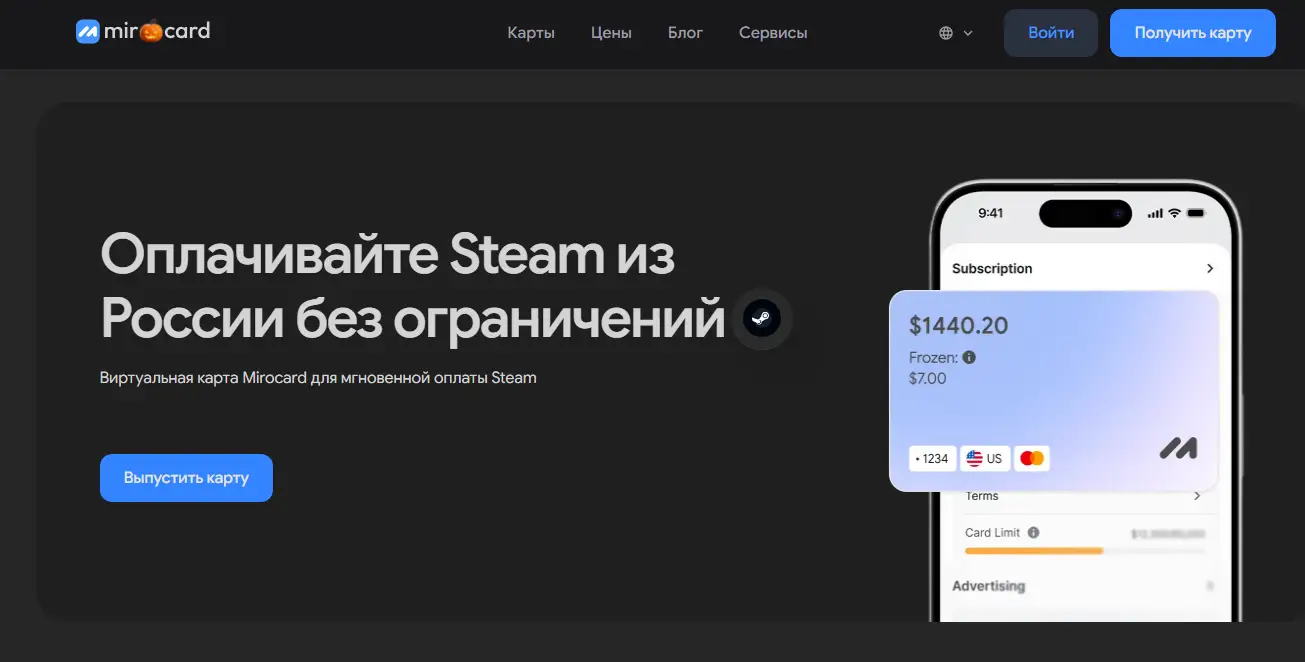This screenshot has height=662, width=1305.
Task: Click the phone's battery status icon
Action: coord(1196,213)
